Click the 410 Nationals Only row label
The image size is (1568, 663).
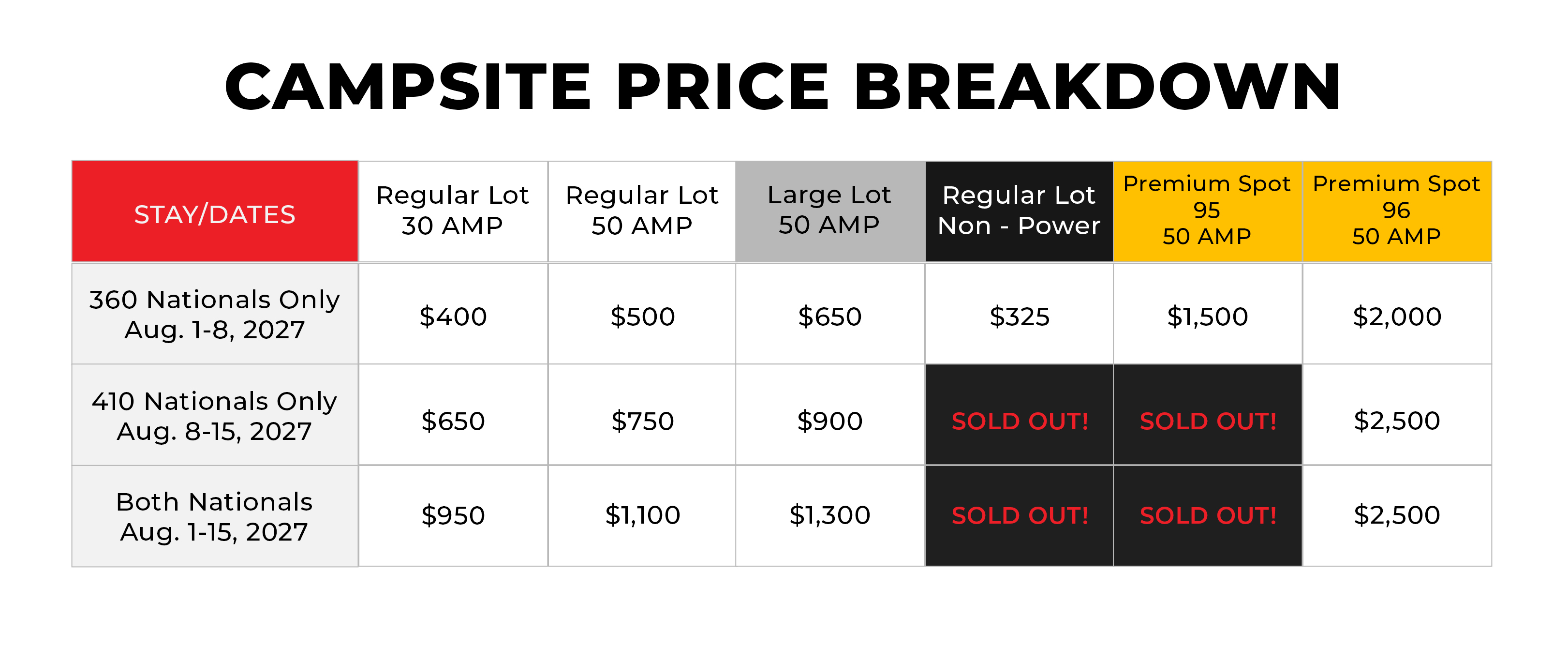(215, 416)
